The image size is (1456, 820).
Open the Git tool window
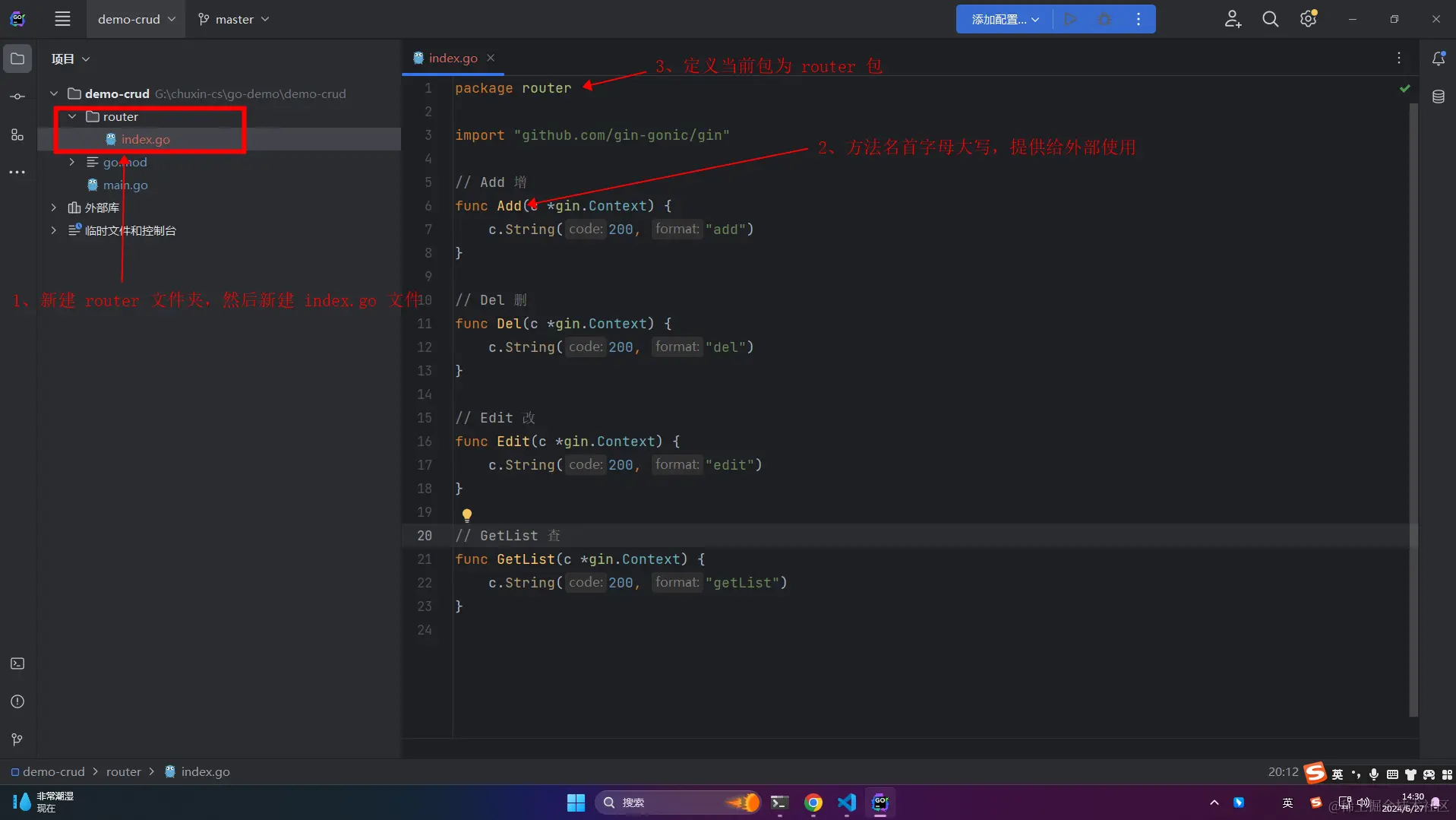(17, 739)
